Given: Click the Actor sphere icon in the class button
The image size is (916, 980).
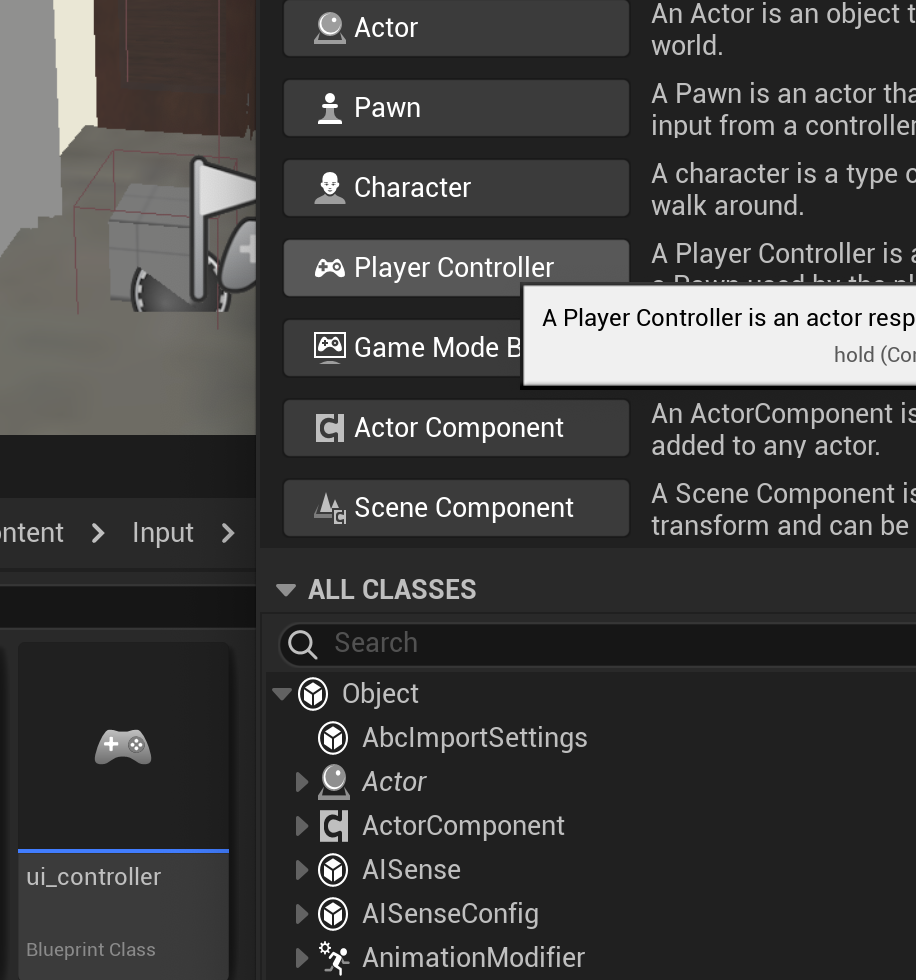Looking at the screenshot, I should click(329, 28).
